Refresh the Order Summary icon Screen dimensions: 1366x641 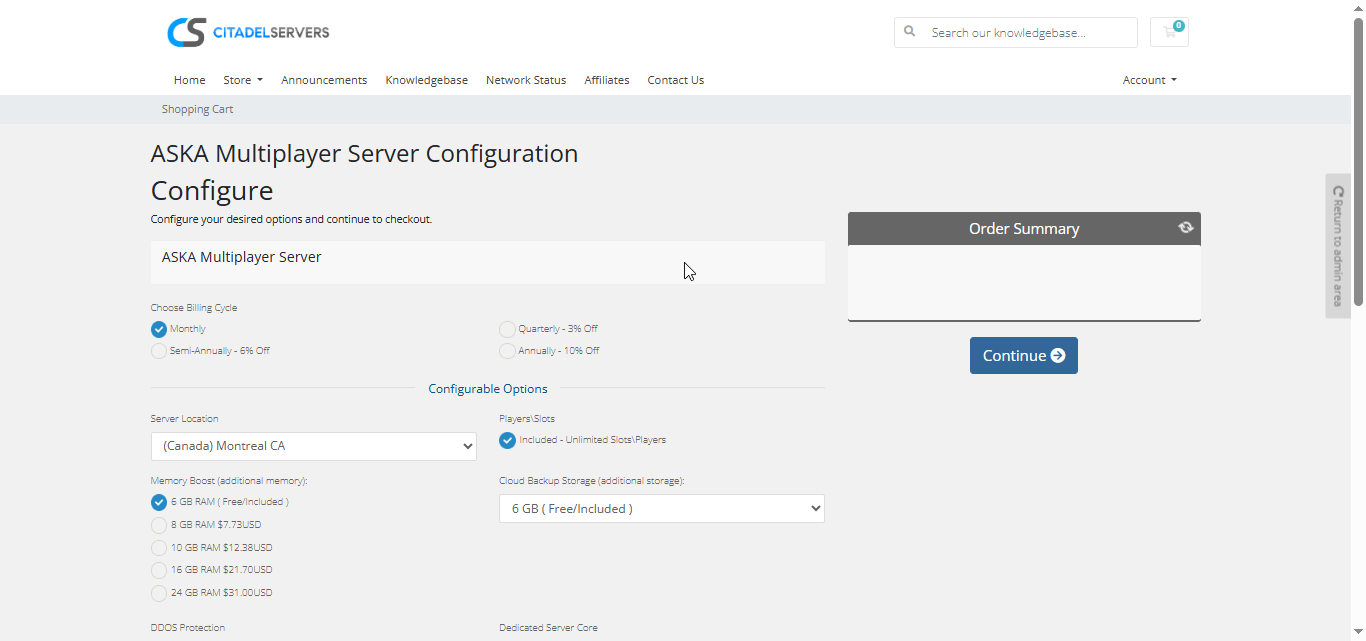click(x=1185, y=228)
